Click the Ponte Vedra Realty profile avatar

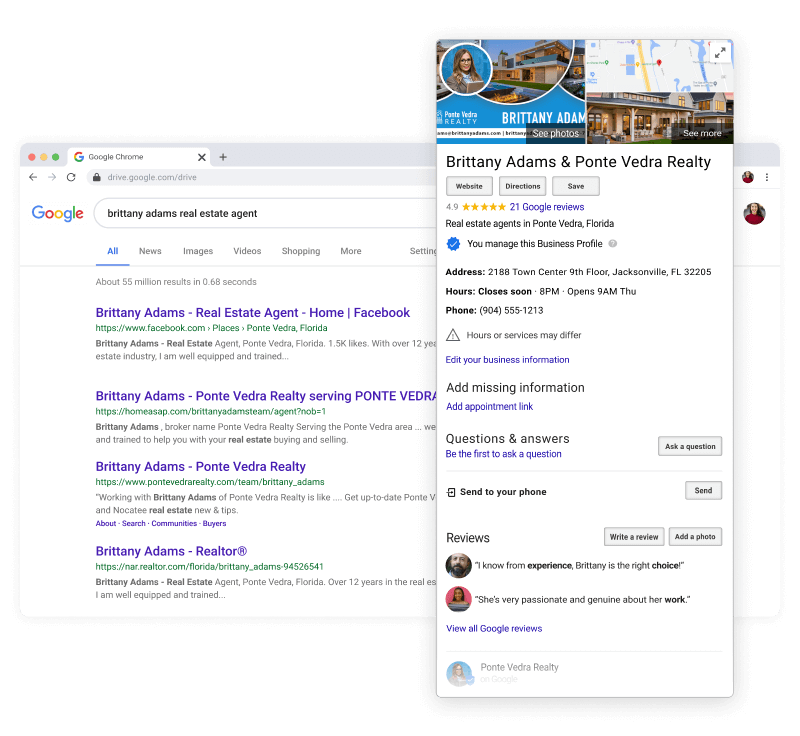tap(460, 673)
